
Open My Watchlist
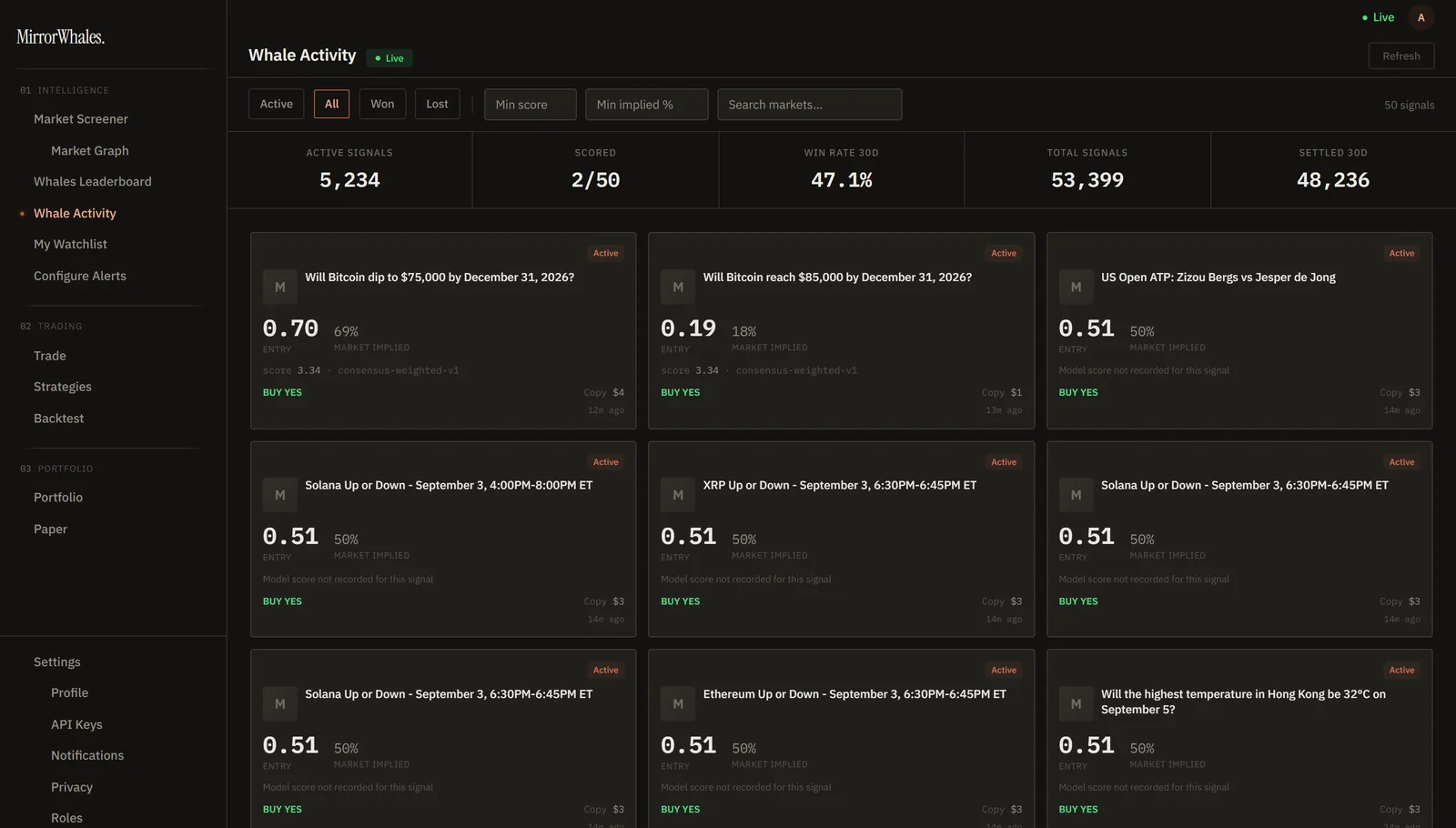(x=70, y=244)
